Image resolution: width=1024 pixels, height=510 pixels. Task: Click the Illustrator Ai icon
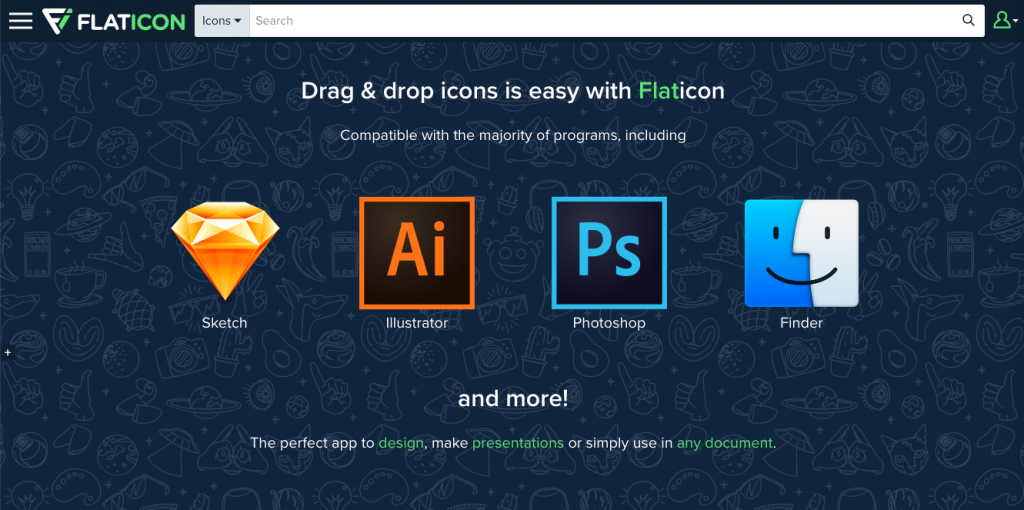[417, 253]
